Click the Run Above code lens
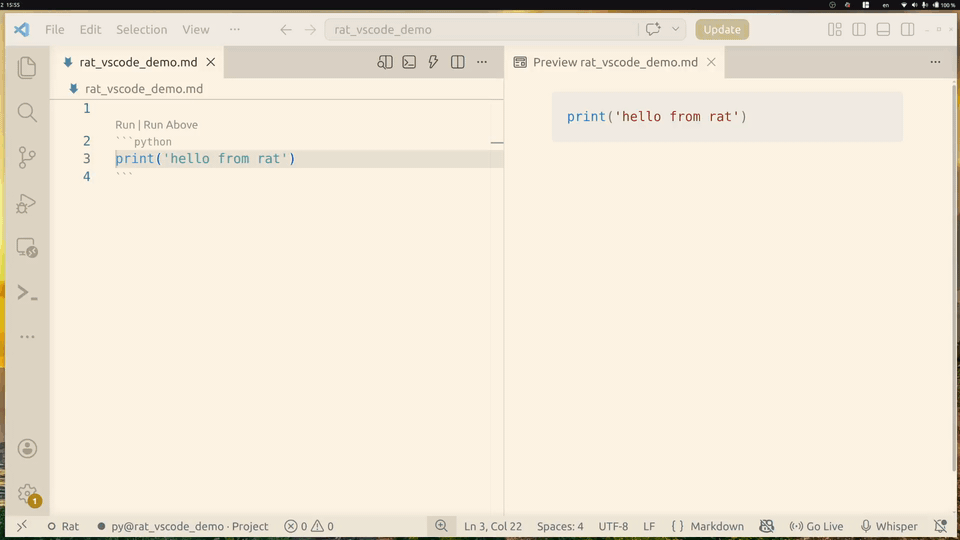The width and height of the screenshot is (960, 540). coord(170,124)
